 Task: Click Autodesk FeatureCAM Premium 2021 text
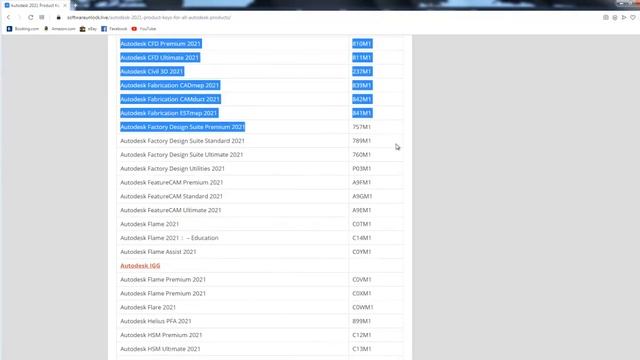pyautogui.click(x=171, y=182)
